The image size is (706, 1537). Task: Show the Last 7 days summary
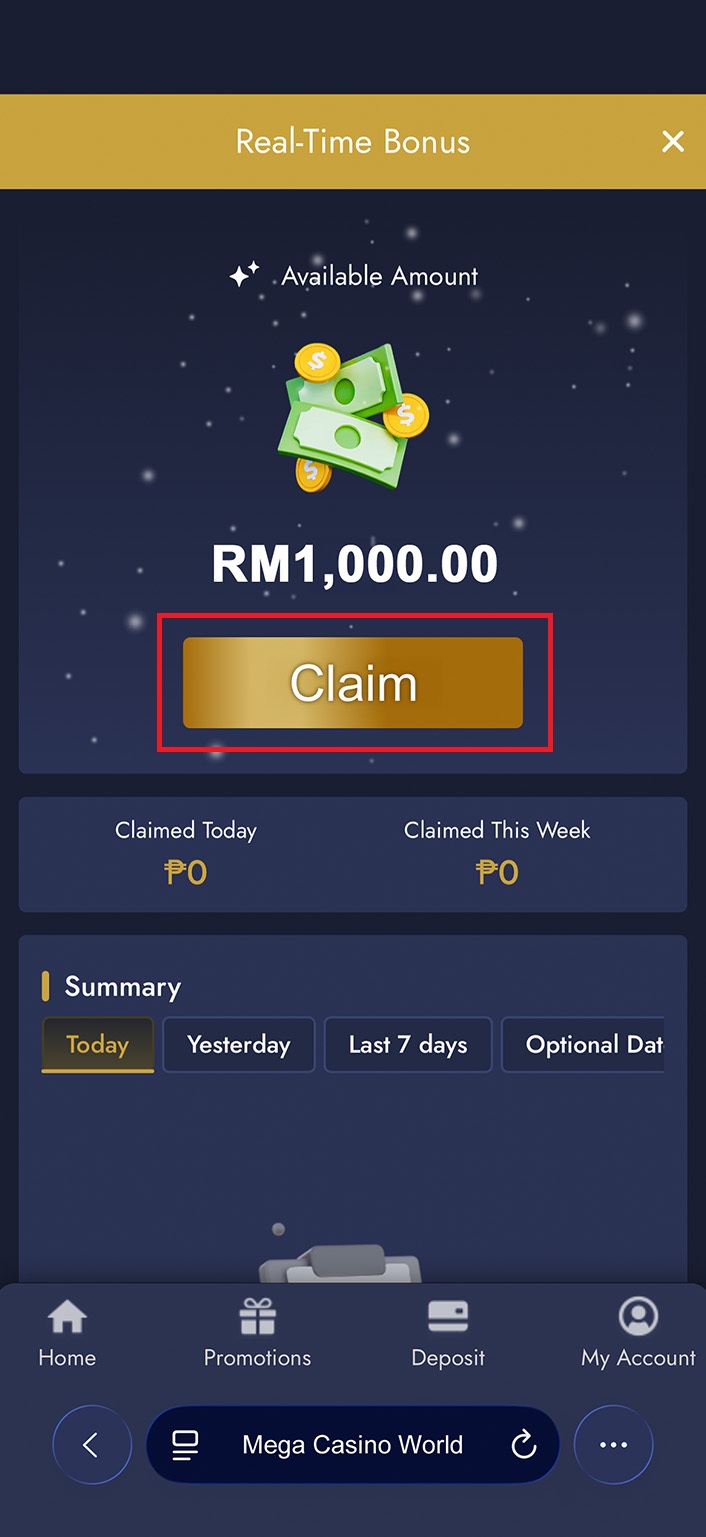(x=408, y=1045)
